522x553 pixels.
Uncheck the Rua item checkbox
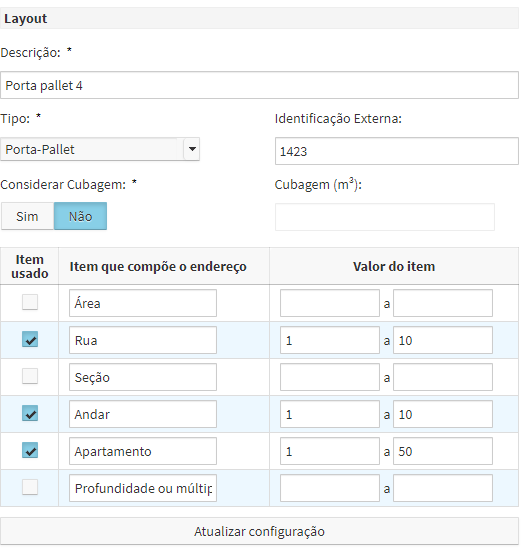[x=30, y=339]
